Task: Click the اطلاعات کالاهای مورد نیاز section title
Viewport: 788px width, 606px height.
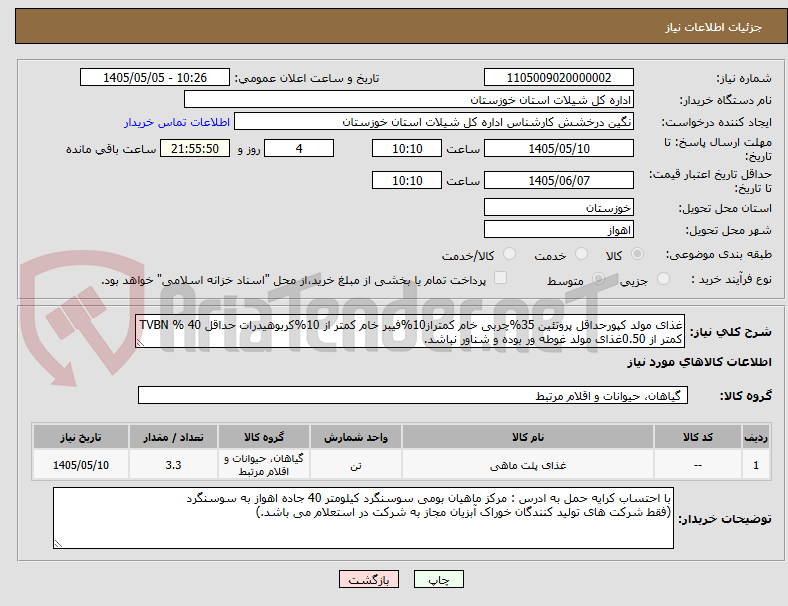Action: tap(699, 362)
